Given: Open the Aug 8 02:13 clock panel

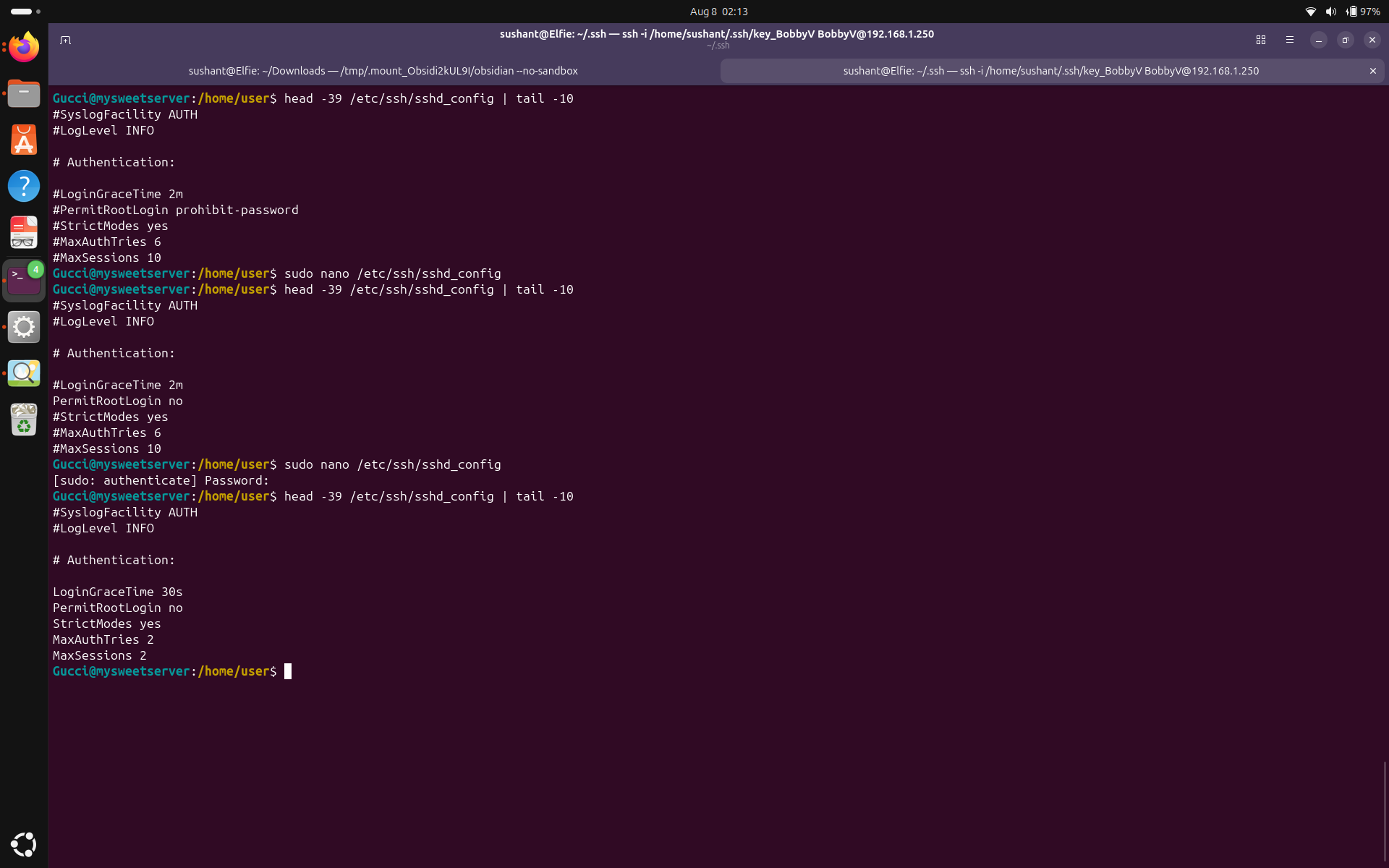Looking at the screenshot, I should click(718, 12).
